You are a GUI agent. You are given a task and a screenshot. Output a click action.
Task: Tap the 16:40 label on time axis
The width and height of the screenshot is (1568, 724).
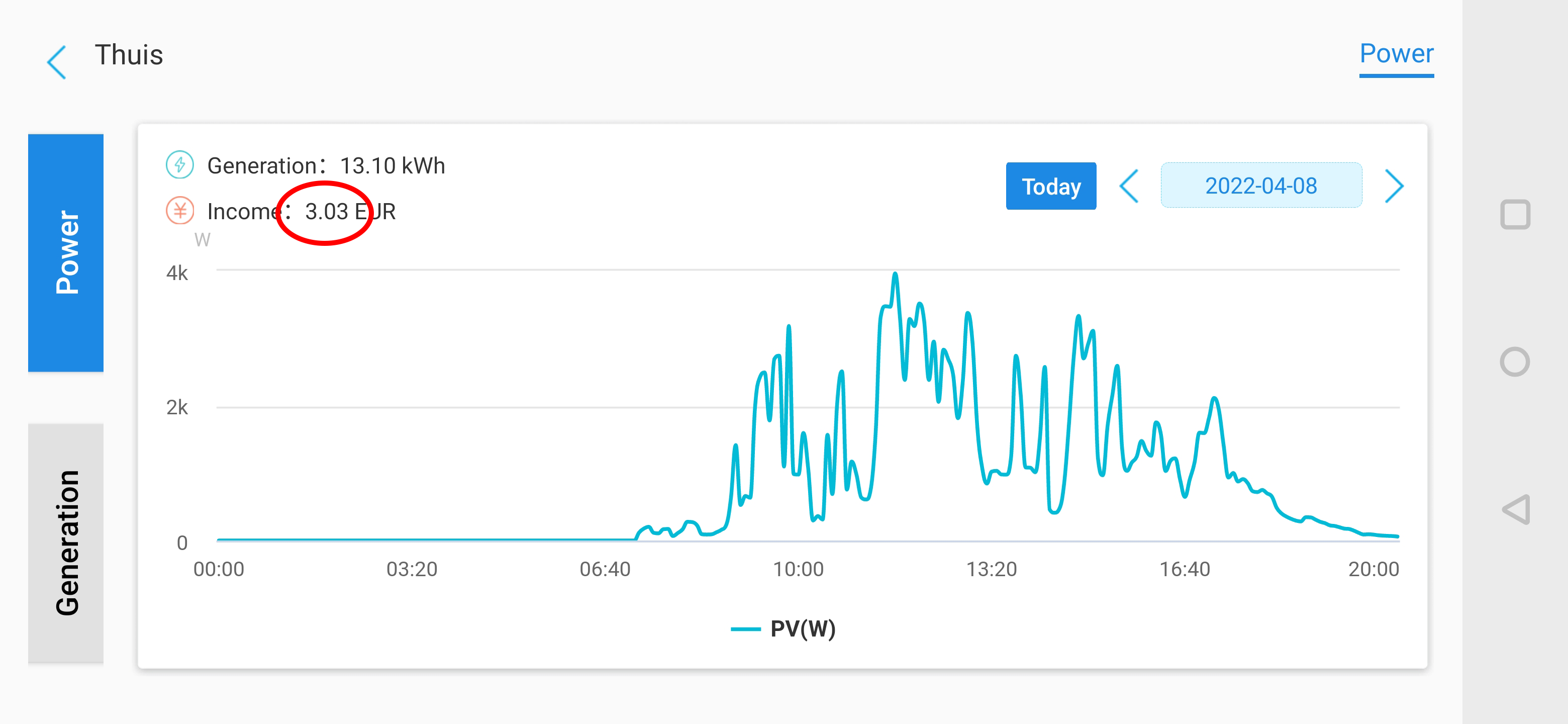[1184, 569]
